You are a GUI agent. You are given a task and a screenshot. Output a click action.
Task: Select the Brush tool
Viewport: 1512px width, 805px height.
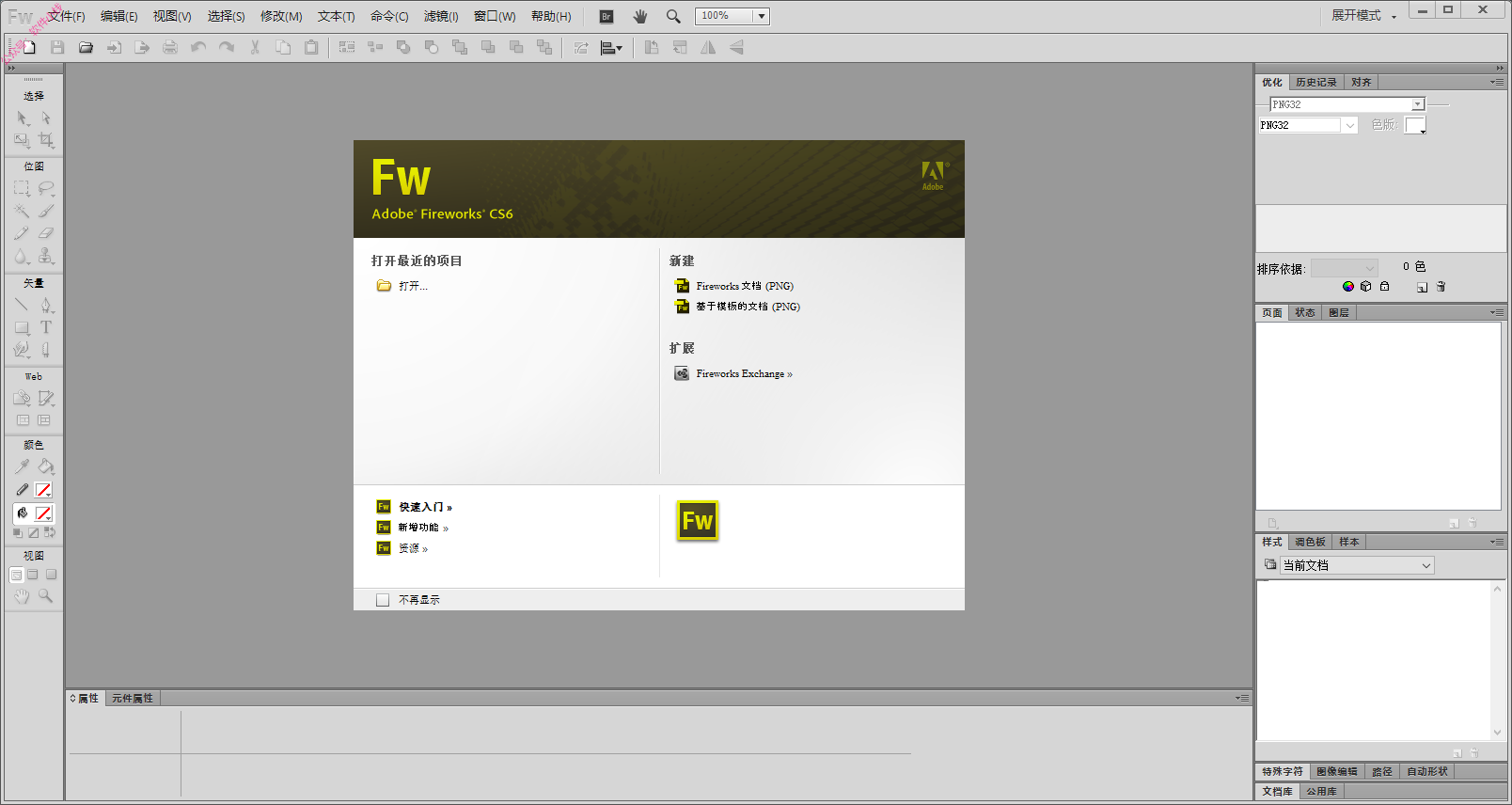pos(45,211)
